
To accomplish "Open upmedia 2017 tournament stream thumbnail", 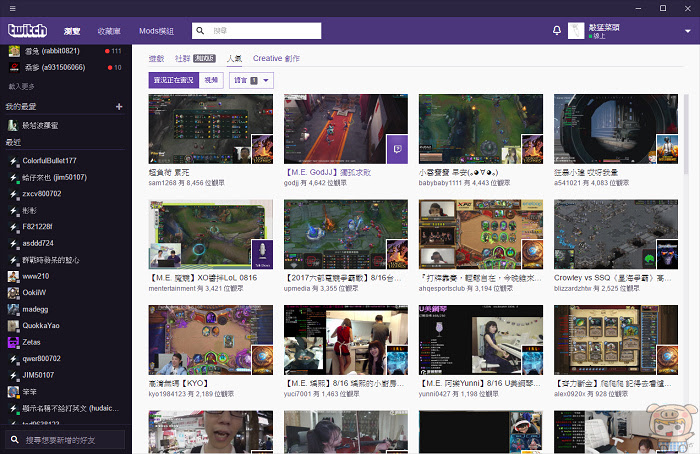I will pyautogui.click(x=346, y=234).
